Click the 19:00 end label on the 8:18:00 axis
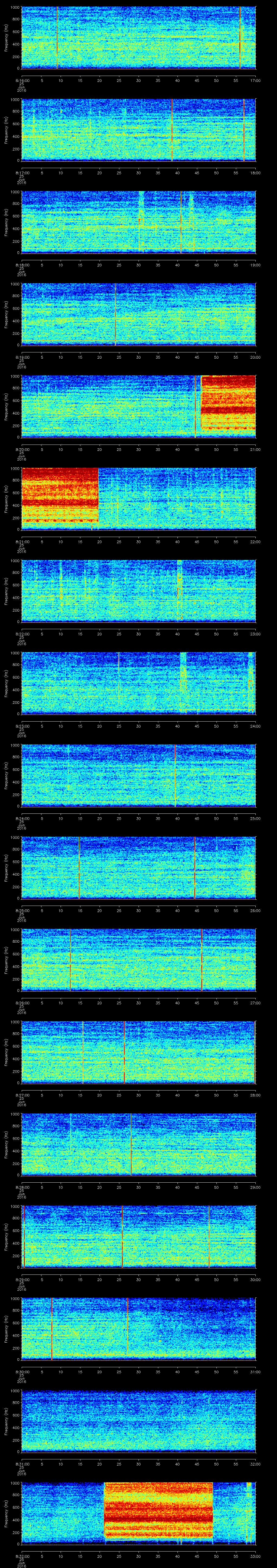The width and height of the screenshot is (277, 1568). [255, 265]
